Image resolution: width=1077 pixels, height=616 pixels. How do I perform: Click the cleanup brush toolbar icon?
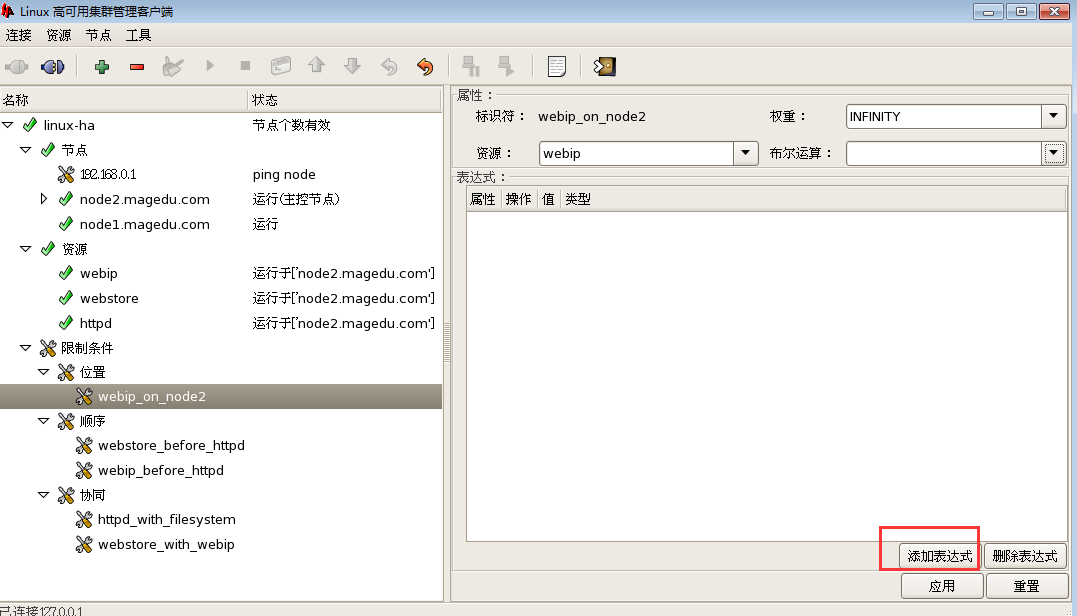[x=173, y=67]
